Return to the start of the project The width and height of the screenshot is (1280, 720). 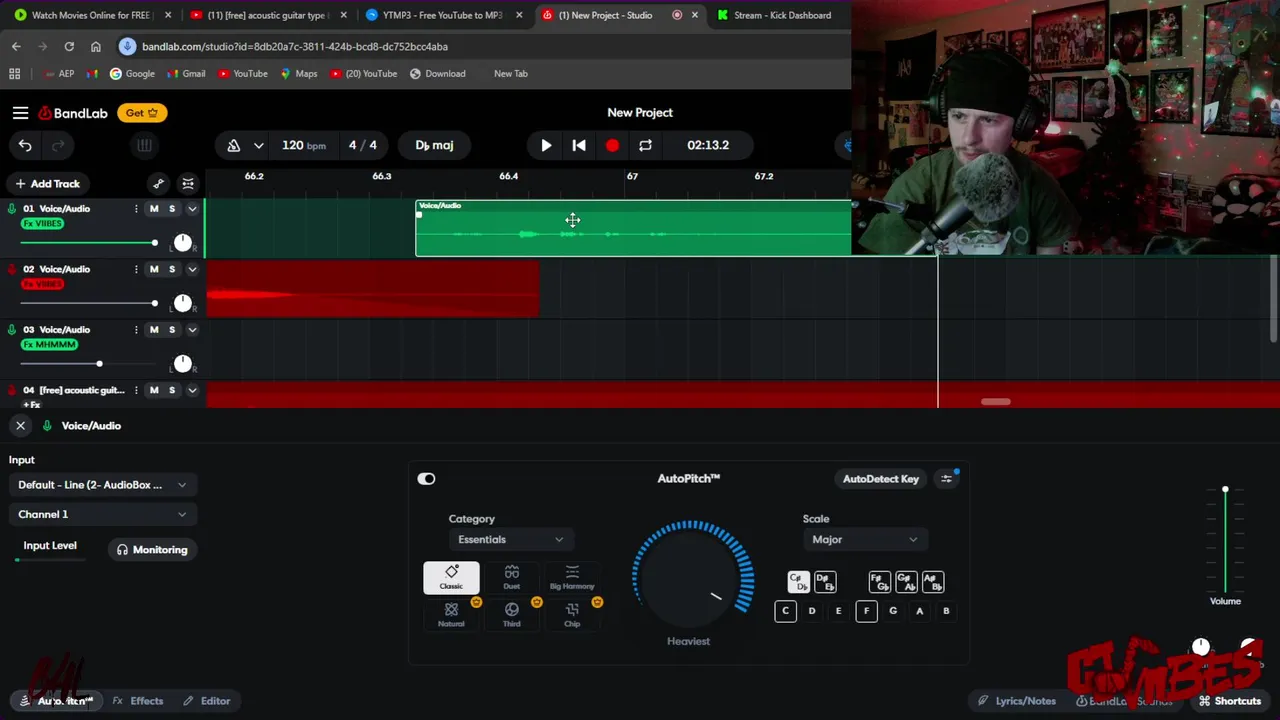pyautogui.click(x=579, y=146)
